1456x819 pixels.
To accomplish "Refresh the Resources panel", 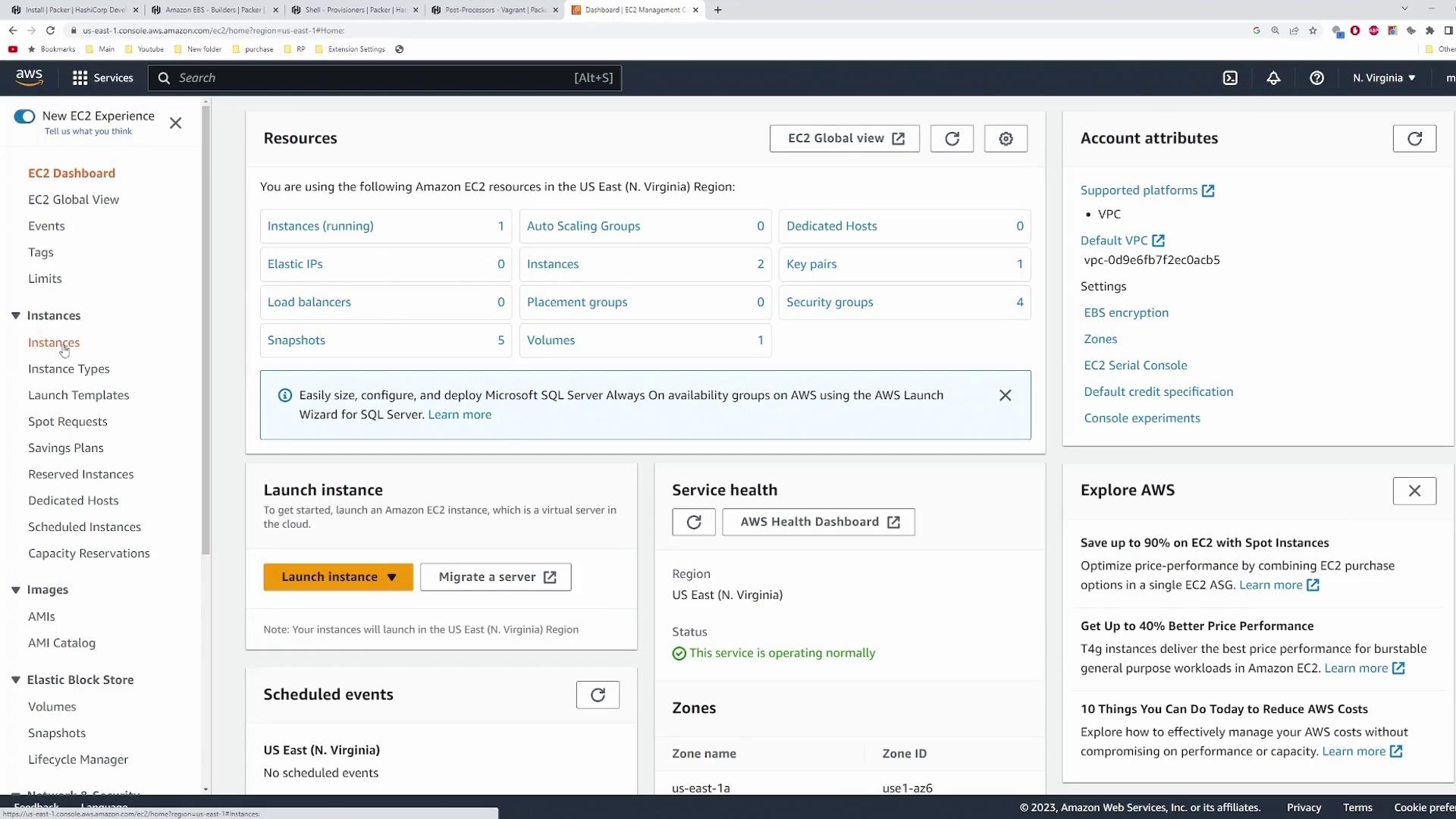I will pos(952,139).
